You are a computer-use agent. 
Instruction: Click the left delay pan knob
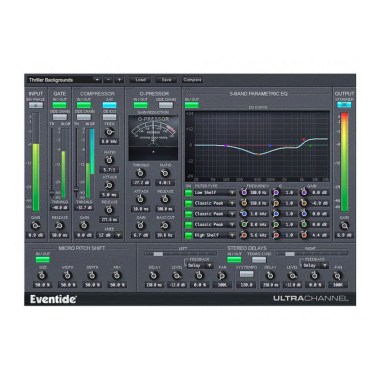pos(222,276)
